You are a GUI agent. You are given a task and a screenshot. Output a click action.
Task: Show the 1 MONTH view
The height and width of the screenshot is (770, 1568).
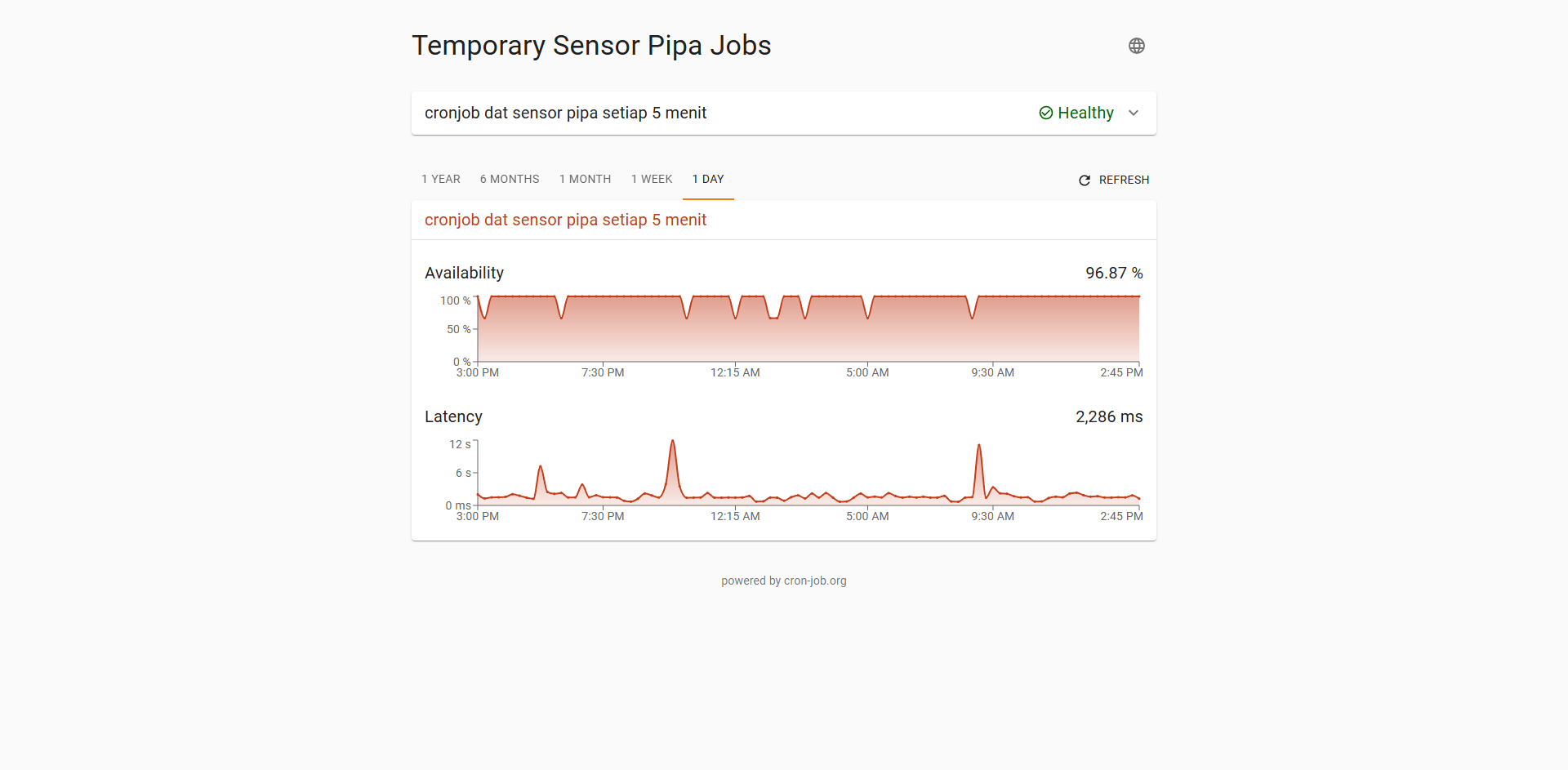pos(585,179)
